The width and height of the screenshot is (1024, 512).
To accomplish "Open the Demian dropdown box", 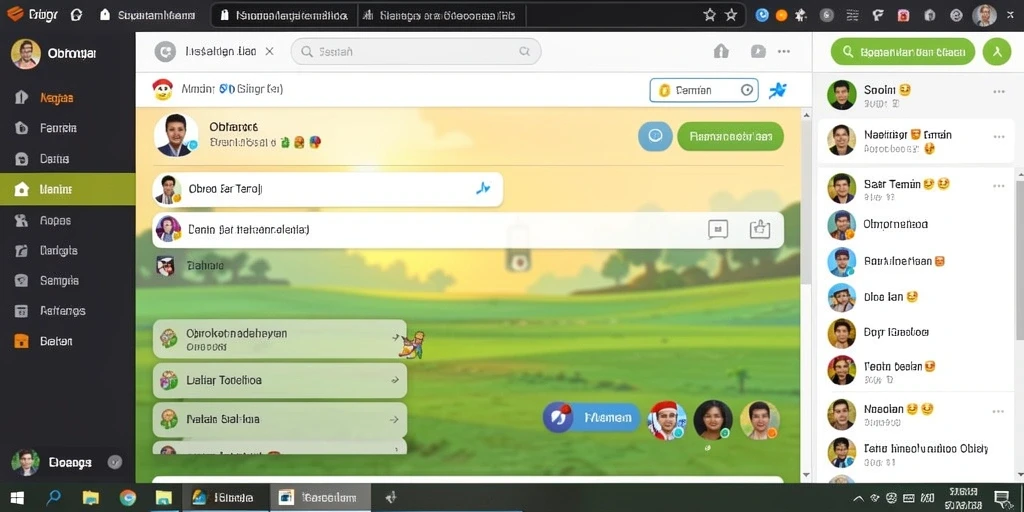I will [704, 90].
